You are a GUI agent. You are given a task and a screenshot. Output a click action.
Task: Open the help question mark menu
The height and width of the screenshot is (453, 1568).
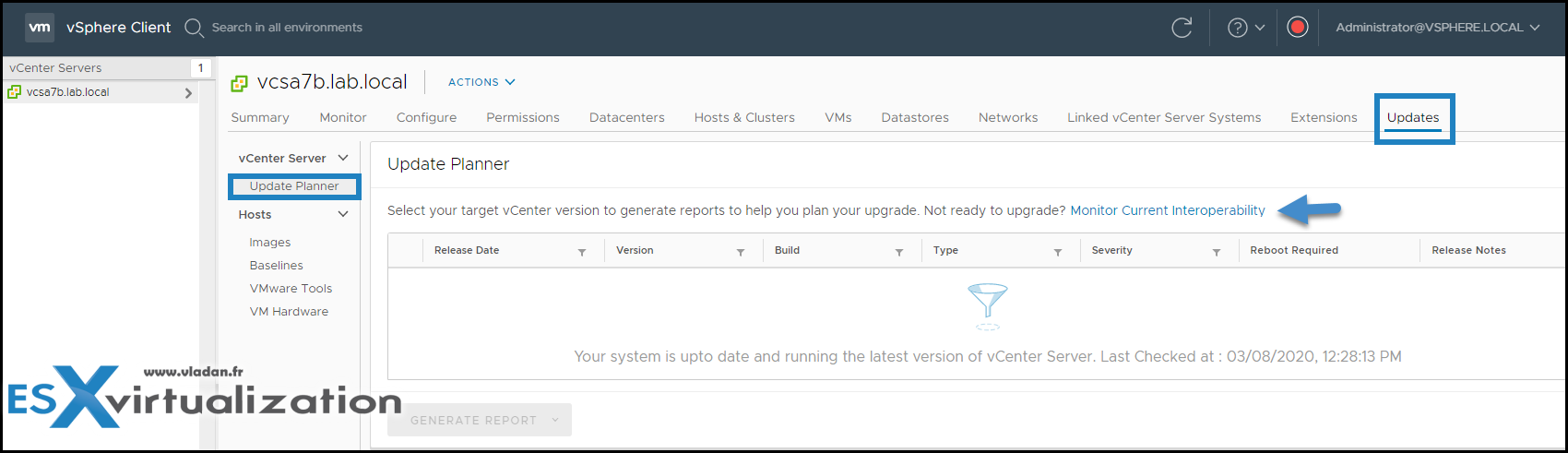pyautogui.click(x=1238, y=28)
